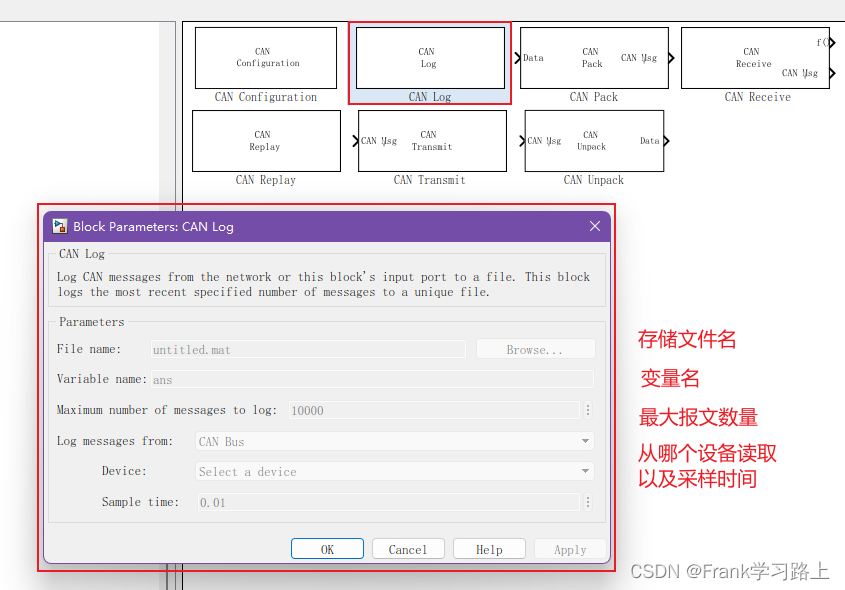Apply the CAN Log block settings

click(569, 548)
